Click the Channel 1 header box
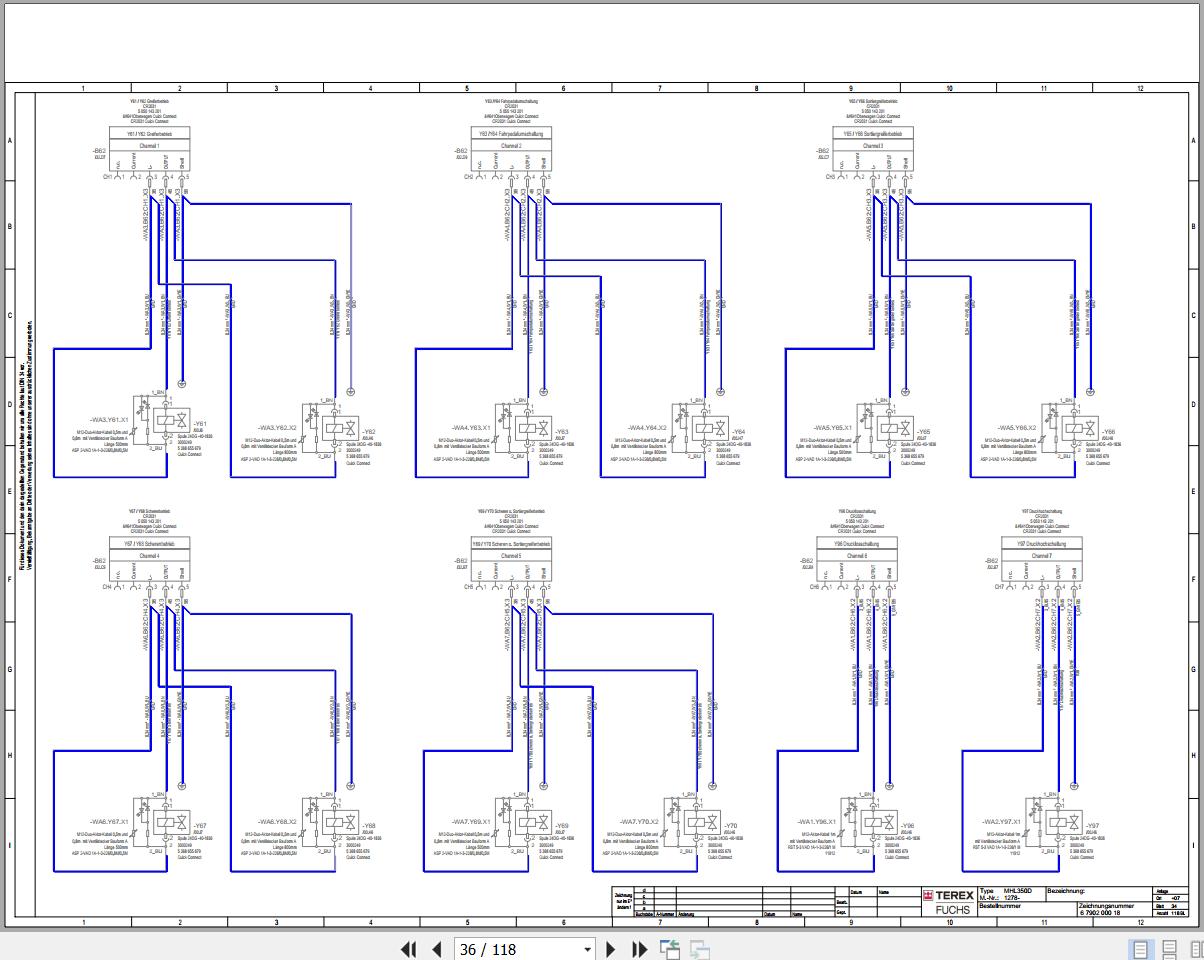This screenshot has width=1204, height=960. [x=148, y=146]
